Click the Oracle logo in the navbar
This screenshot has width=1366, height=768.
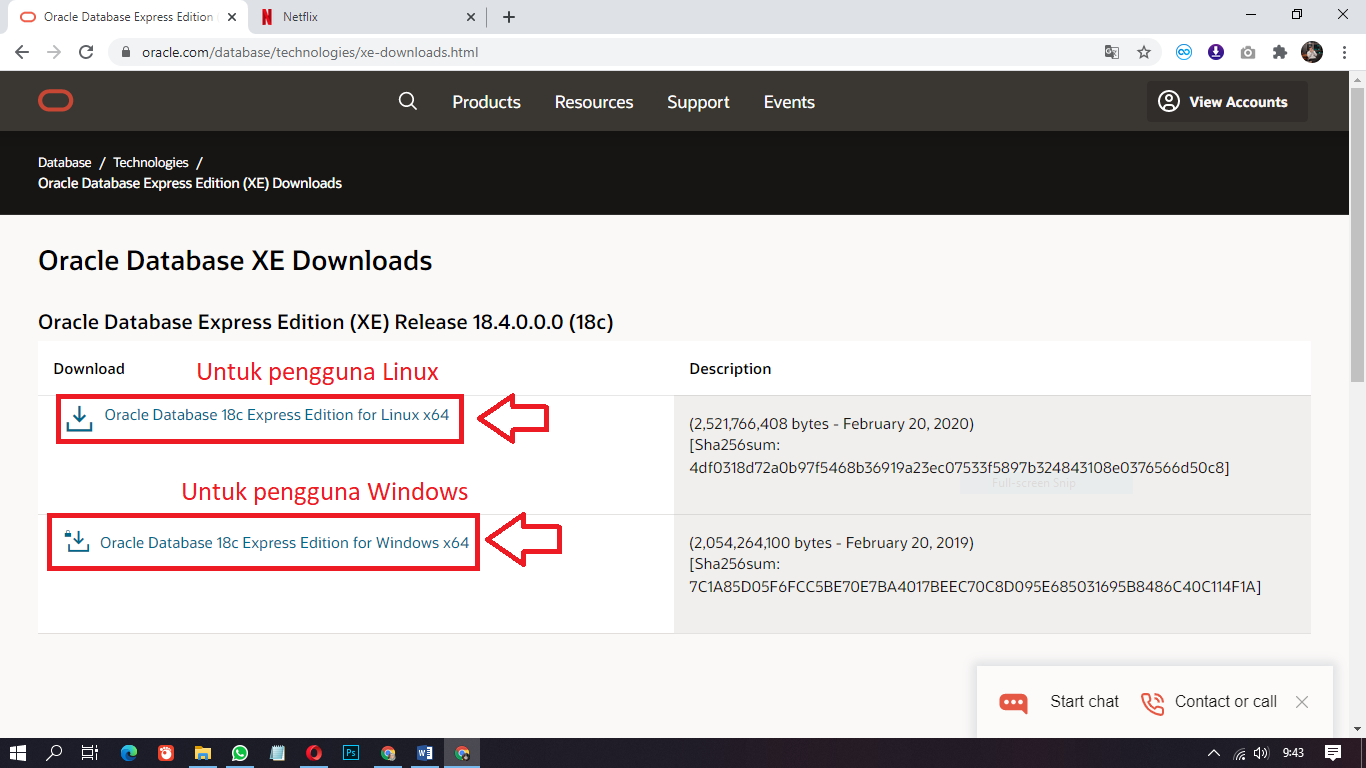(55, 100)
